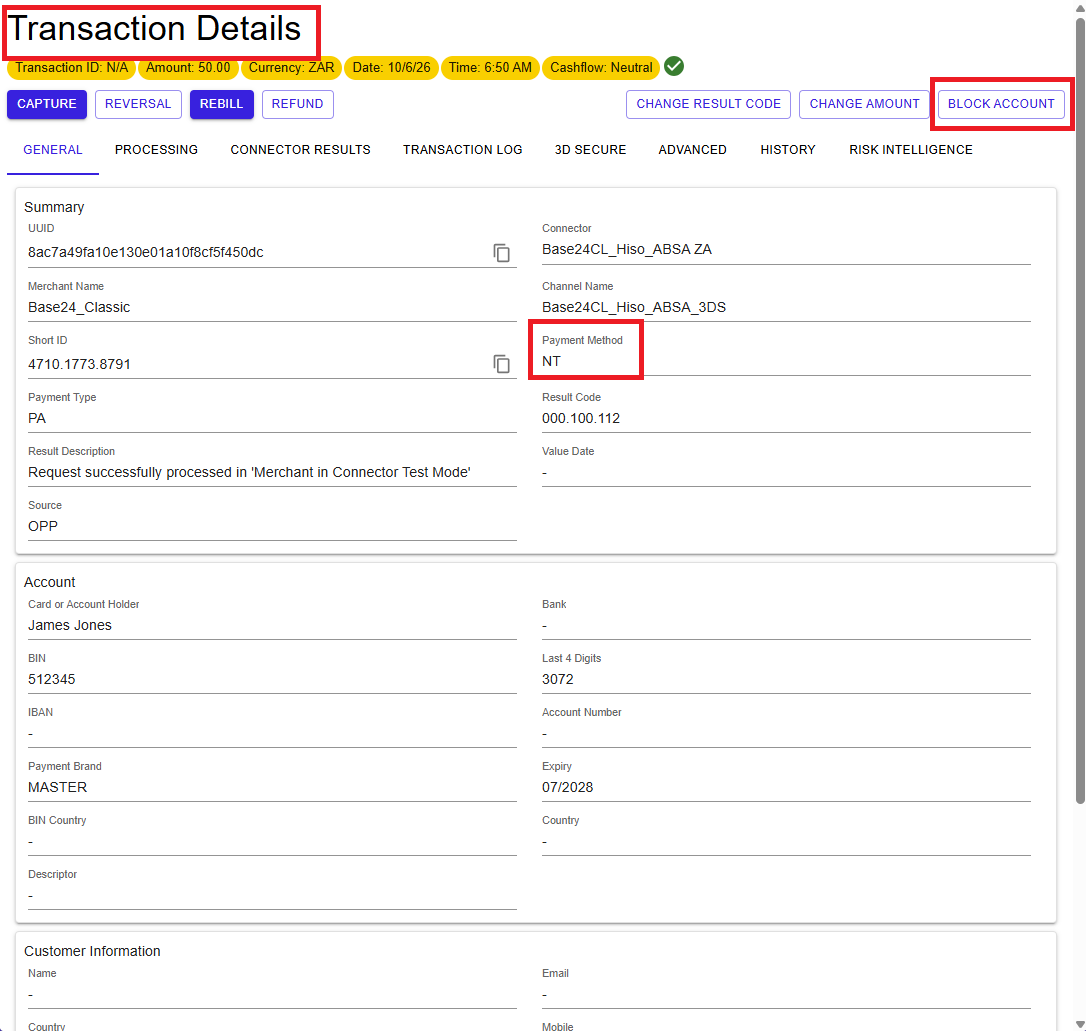Image resolution: width=1086 pixels, height=1031 pixels.
Task: Switch to the PROCESSING tab
Action: (157, 150)
